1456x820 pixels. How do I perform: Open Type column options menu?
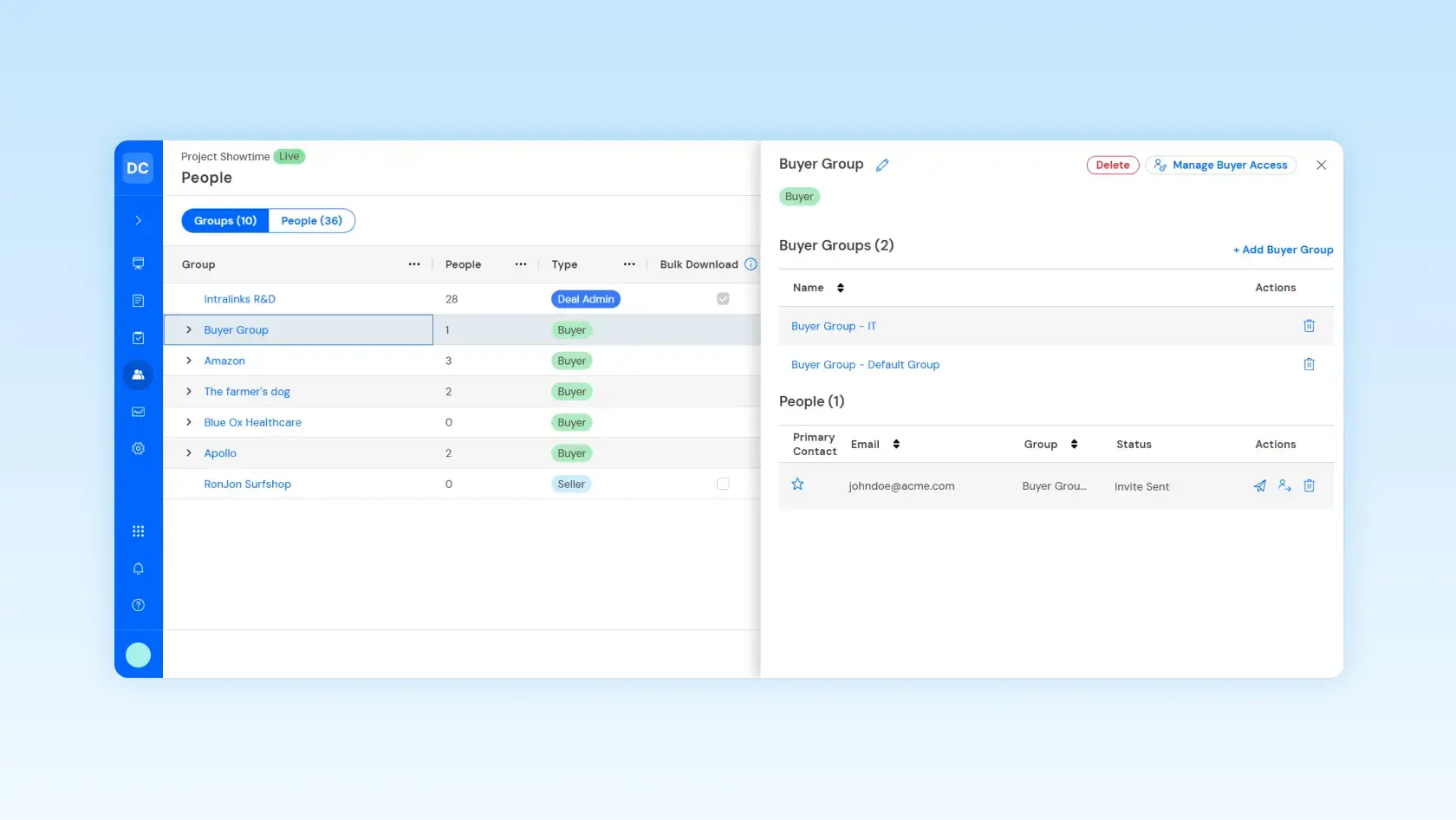coord(629,264)
